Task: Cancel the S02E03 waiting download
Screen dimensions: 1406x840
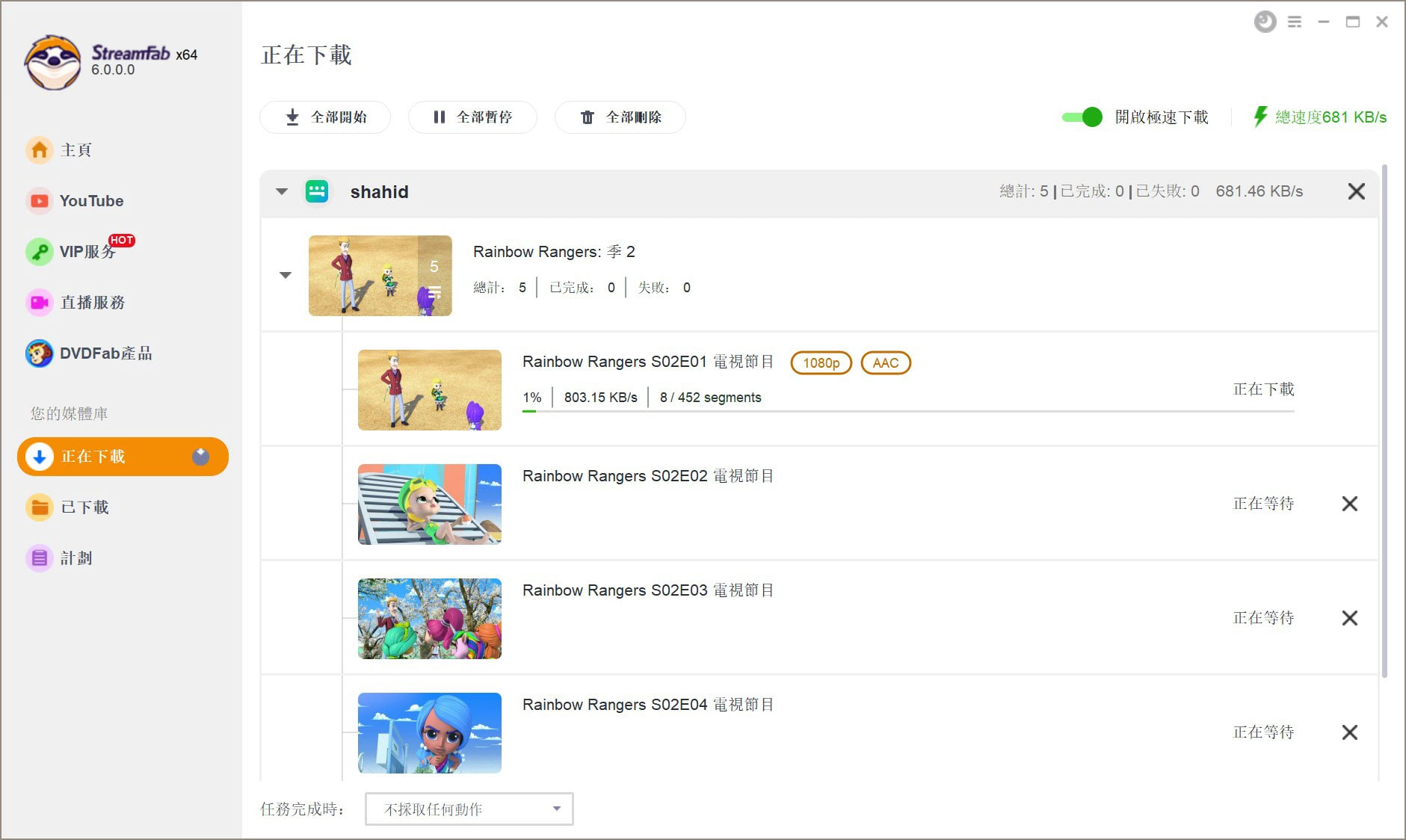Action: click(1349, 618)
